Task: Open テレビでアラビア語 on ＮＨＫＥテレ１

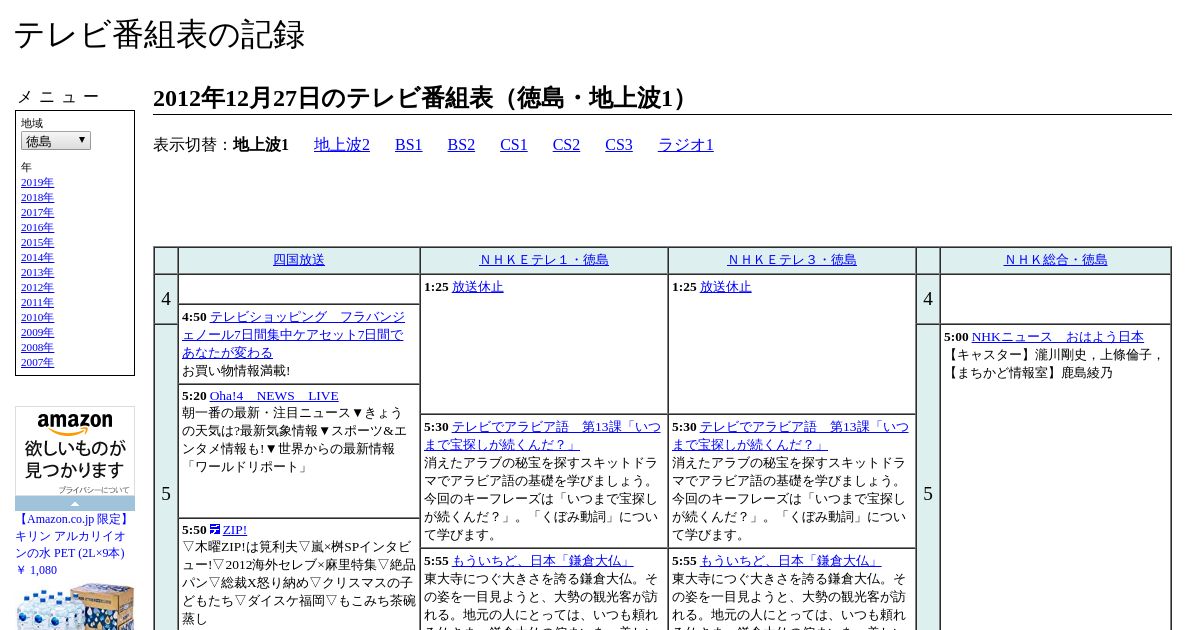Action: click(x=543, y=436)
